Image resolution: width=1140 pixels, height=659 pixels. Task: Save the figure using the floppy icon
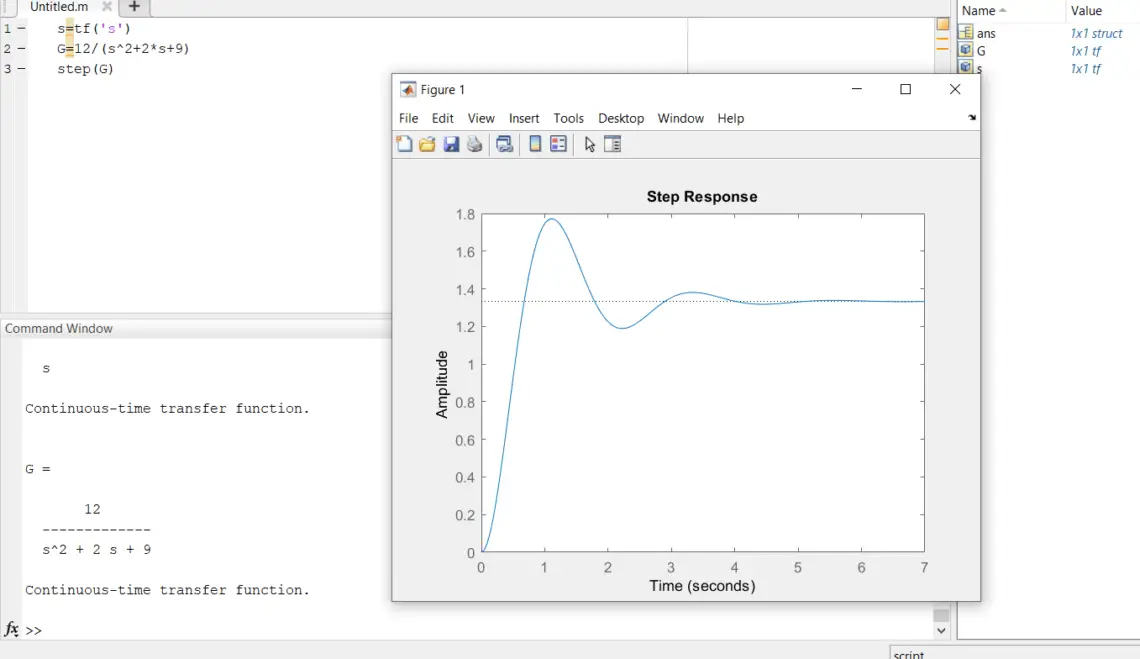click(451, 144)
